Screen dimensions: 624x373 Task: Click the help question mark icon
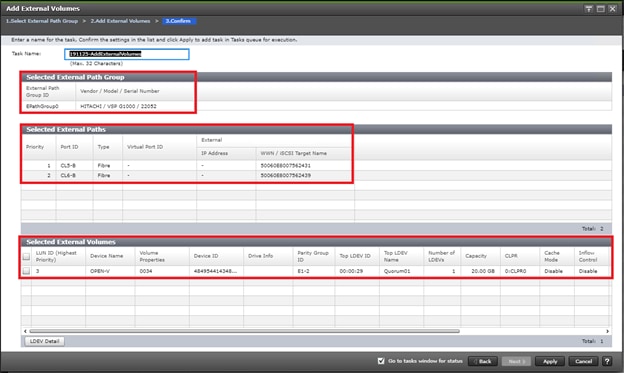coord(607,361)
